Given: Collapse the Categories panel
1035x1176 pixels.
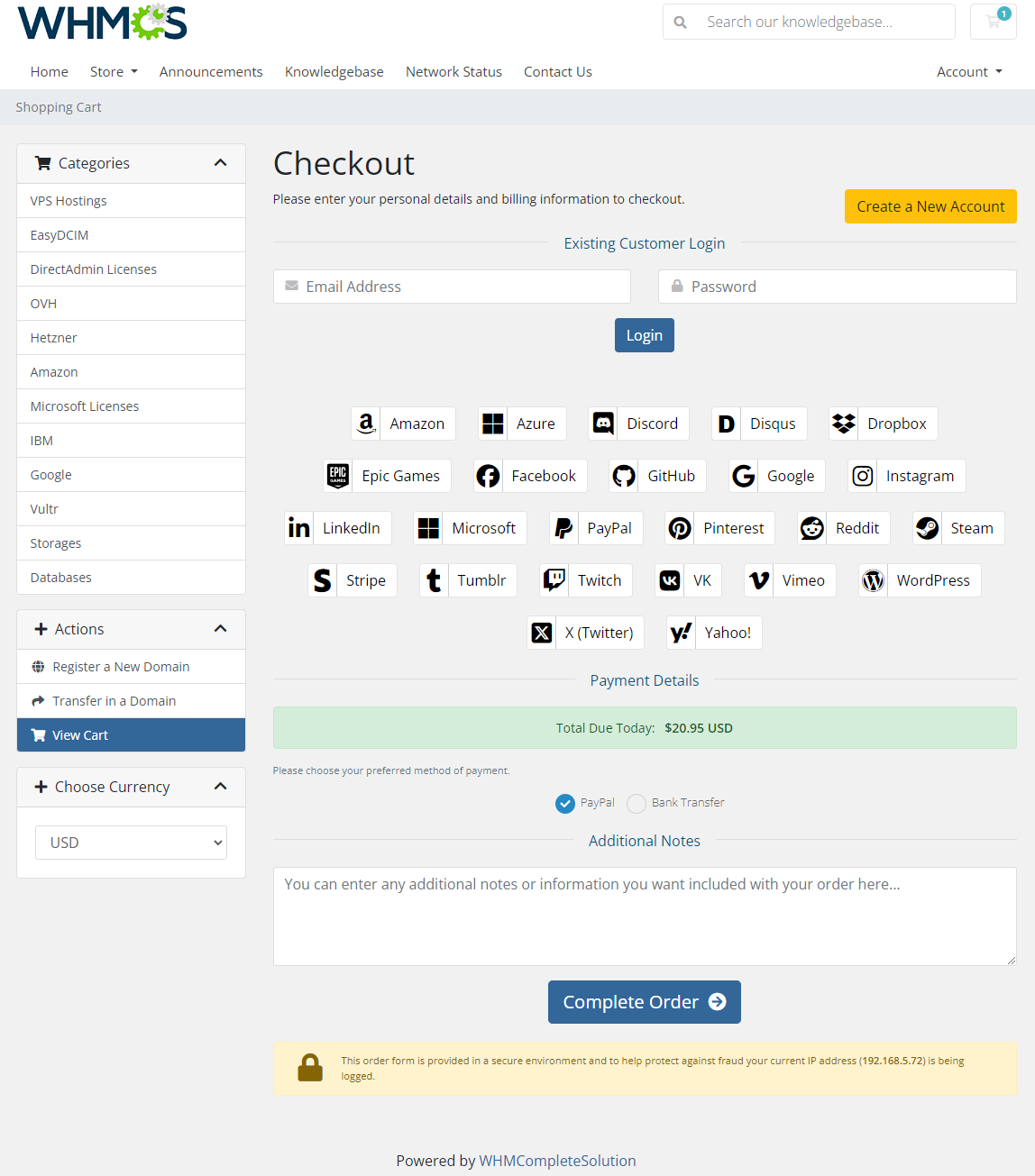Looking at the screenshot, I should coord(220,163).
